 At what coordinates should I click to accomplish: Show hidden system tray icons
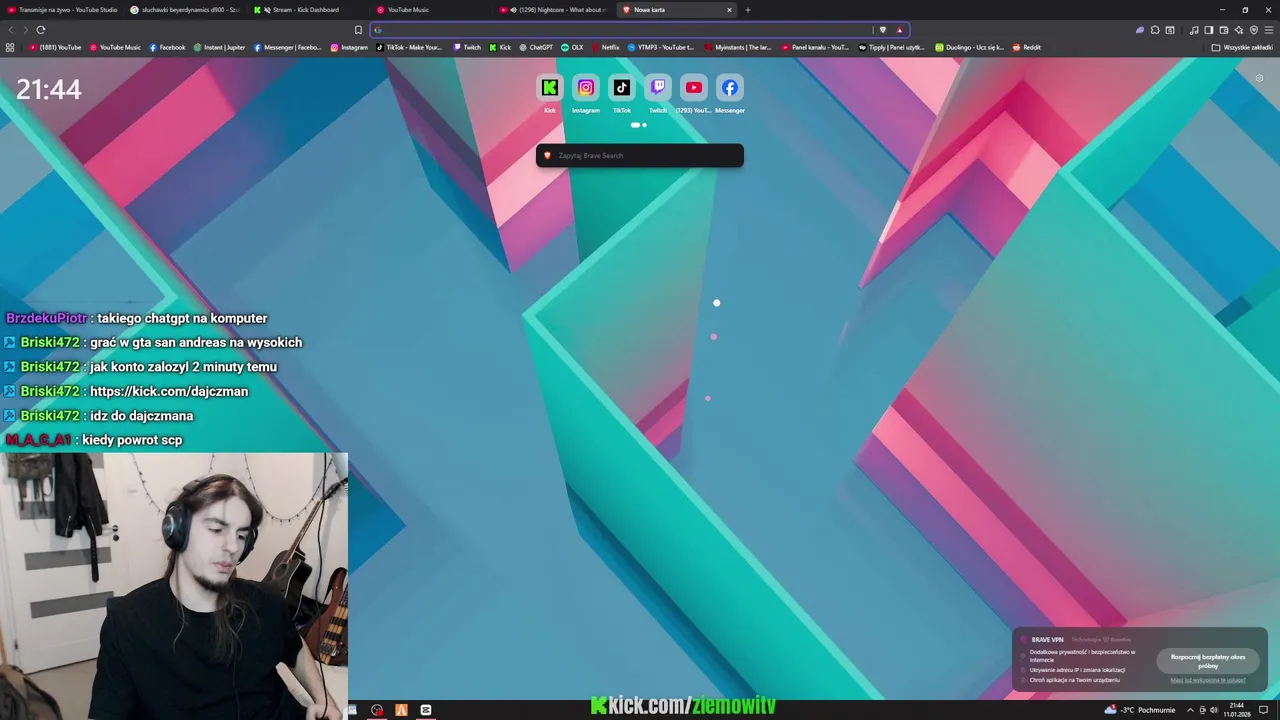coord(1190,710)
